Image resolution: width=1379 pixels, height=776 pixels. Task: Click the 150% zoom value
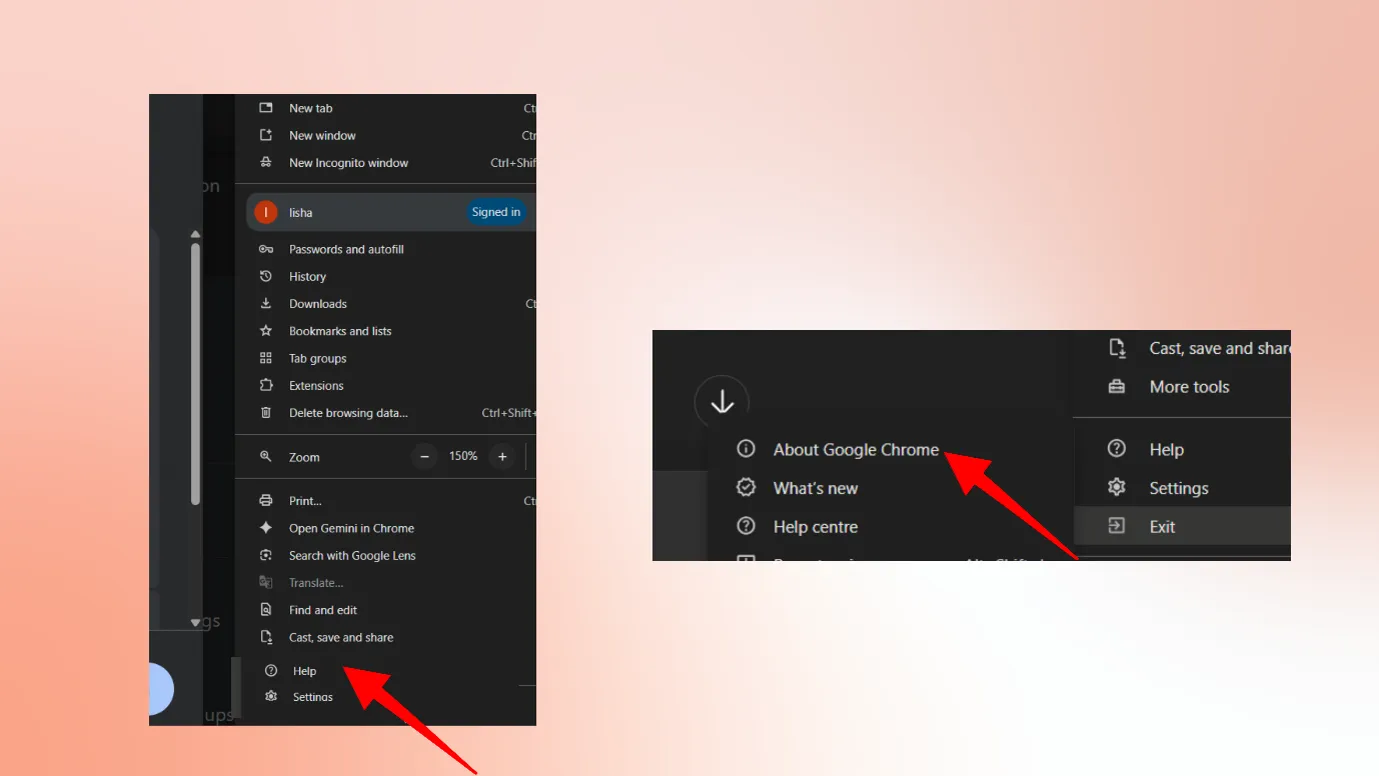pos(463,456)
